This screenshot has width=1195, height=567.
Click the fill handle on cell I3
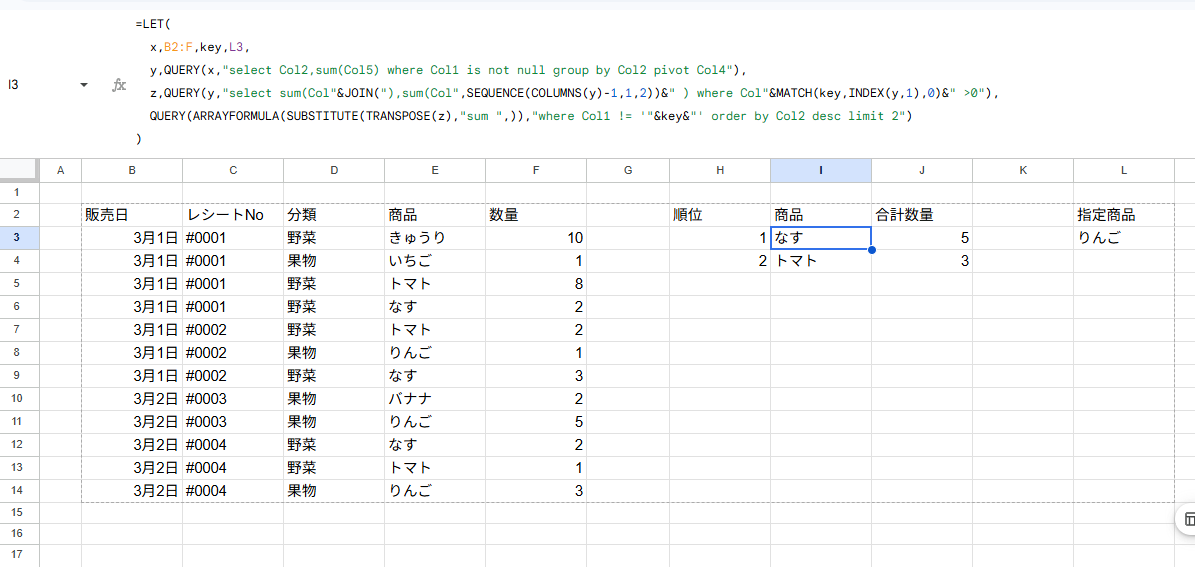point(871,249)
